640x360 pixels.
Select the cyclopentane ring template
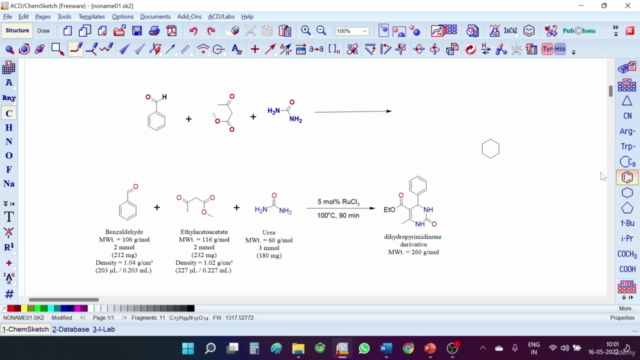tap(627, 208)
